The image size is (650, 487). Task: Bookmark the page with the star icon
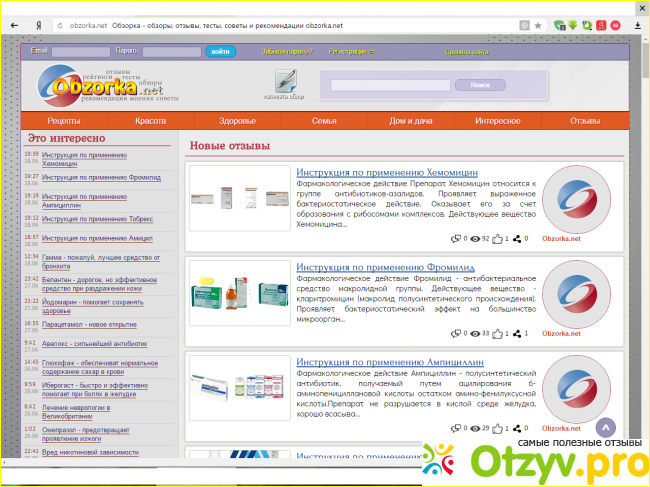tap(538, 24)
